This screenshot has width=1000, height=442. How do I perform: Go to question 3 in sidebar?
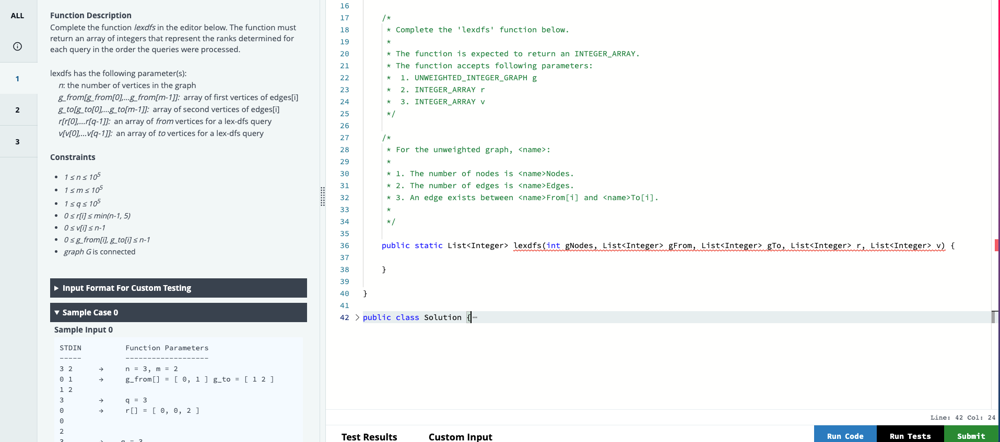17,142
